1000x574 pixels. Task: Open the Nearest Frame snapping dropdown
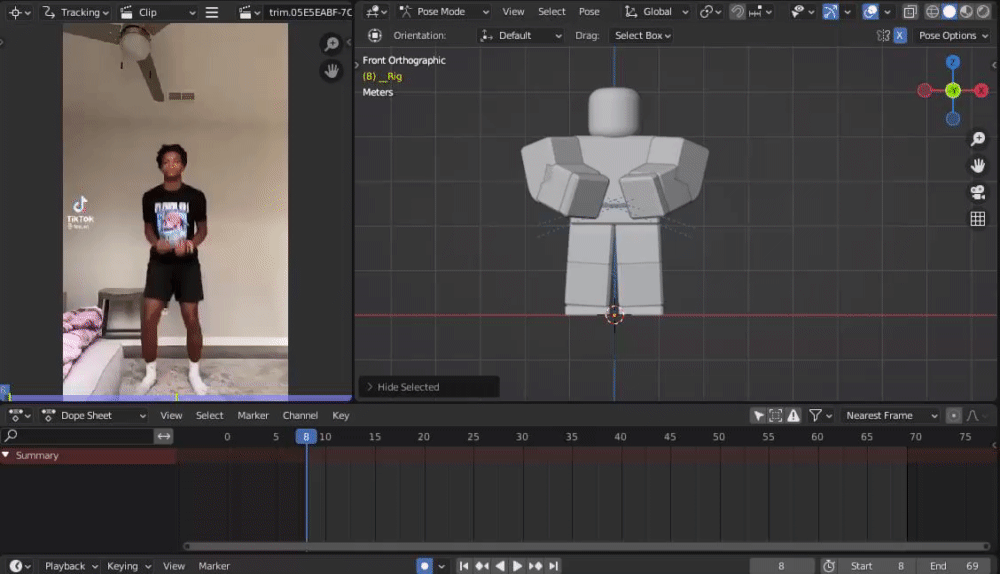tap(891, 415)
